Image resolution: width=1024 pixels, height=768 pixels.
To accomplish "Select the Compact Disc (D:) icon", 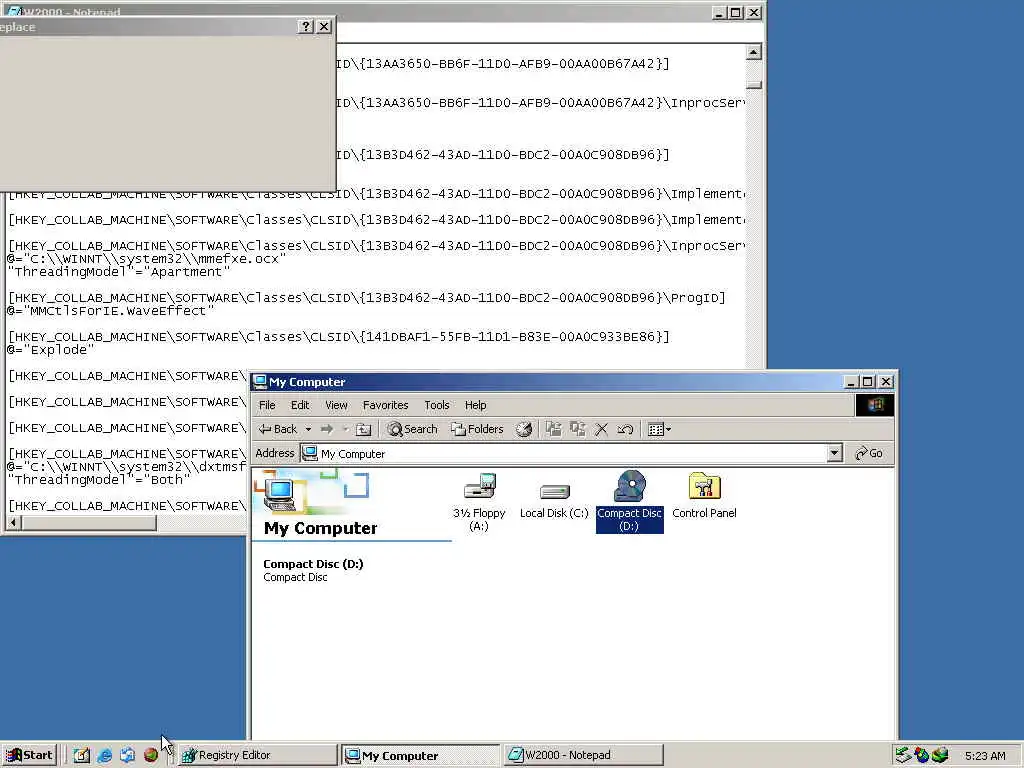I will click(x=630, y=502).
